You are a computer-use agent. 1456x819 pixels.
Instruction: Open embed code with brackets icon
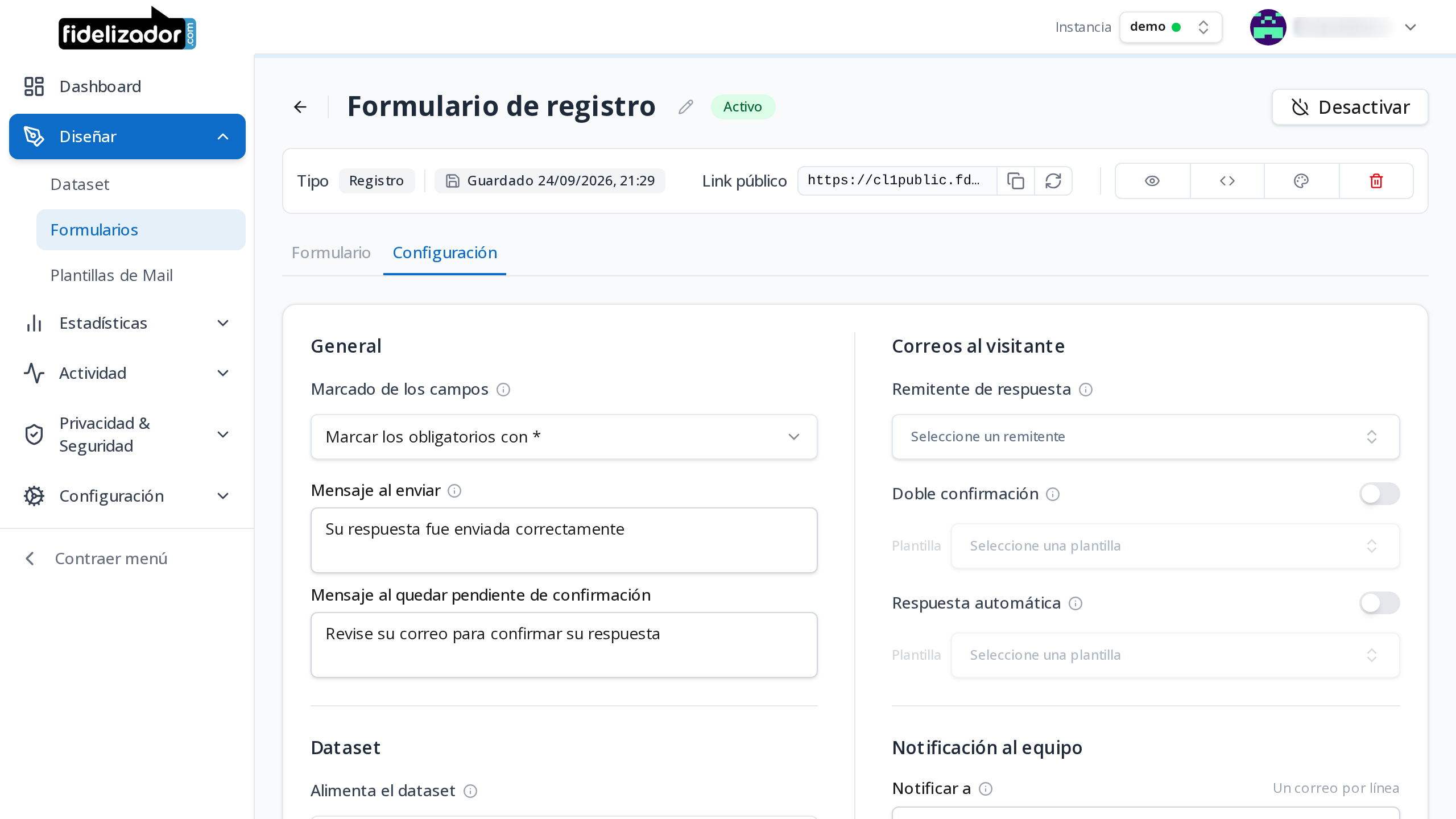tap(1227, 181)
